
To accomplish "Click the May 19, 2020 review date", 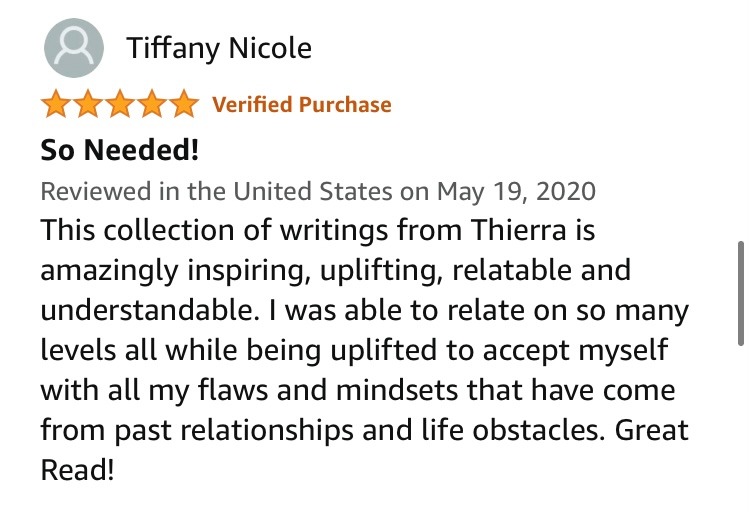I will (516, 192).
